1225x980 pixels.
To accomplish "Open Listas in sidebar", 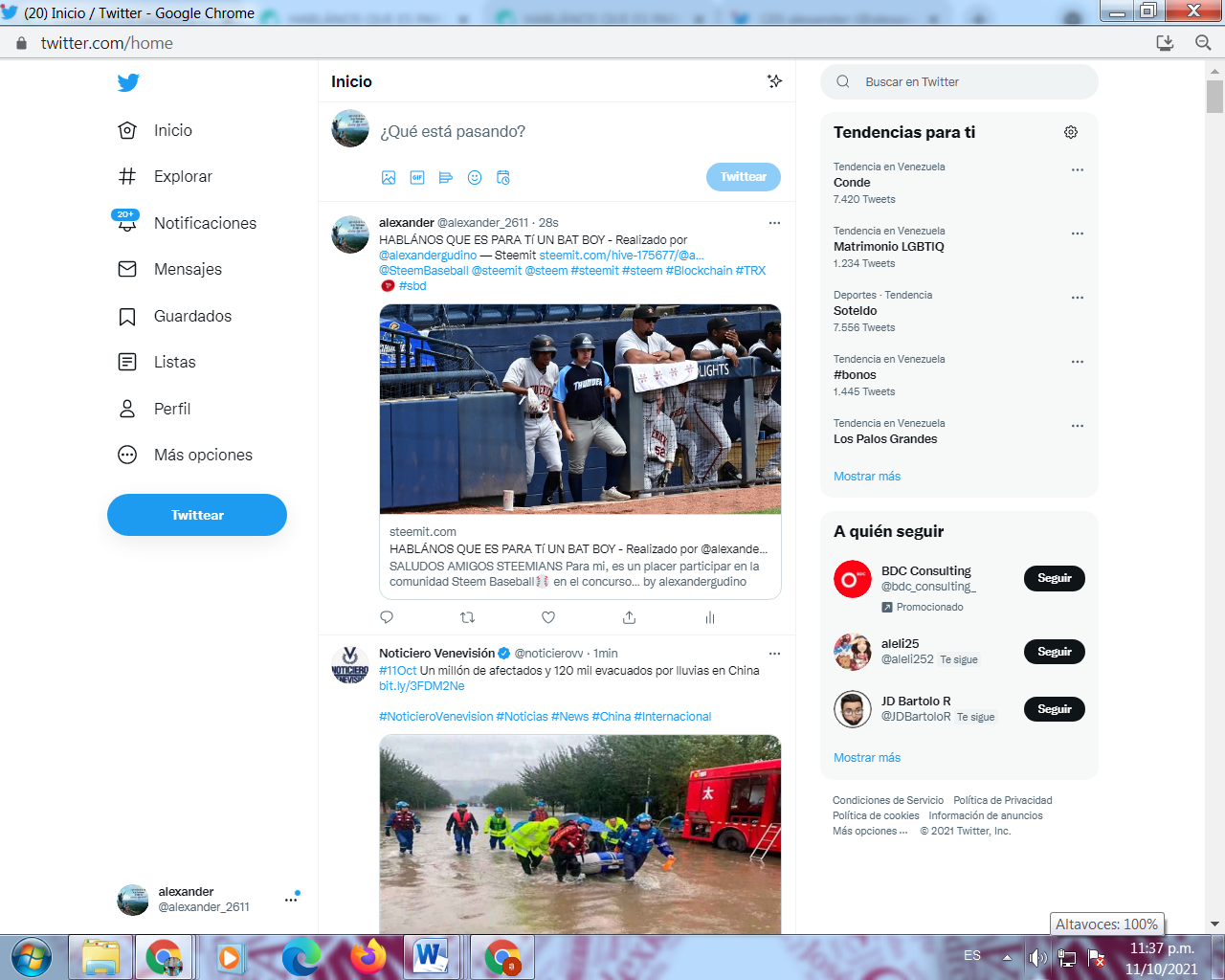I will pyautogui.click(x=156, y=362).
